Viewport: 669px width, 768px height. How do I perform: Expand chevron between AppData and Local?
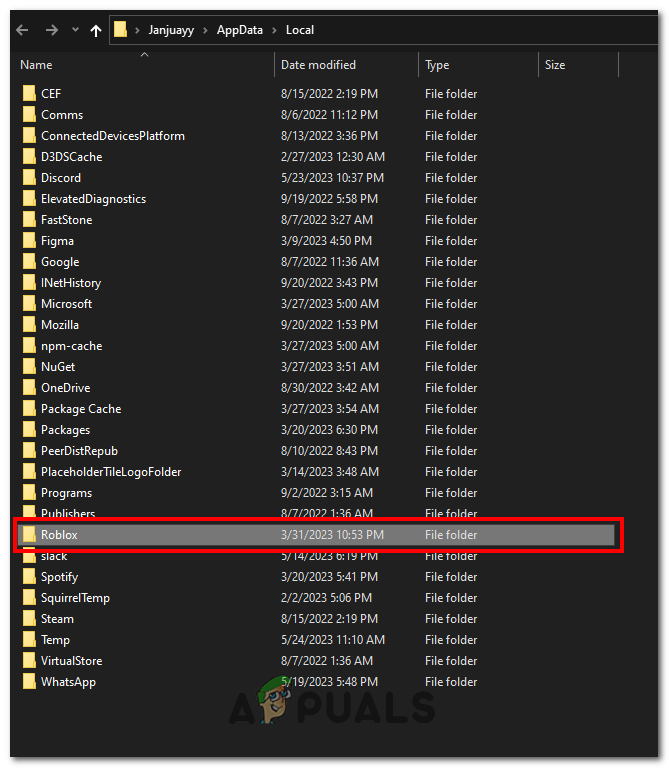[x=274, y=30]
